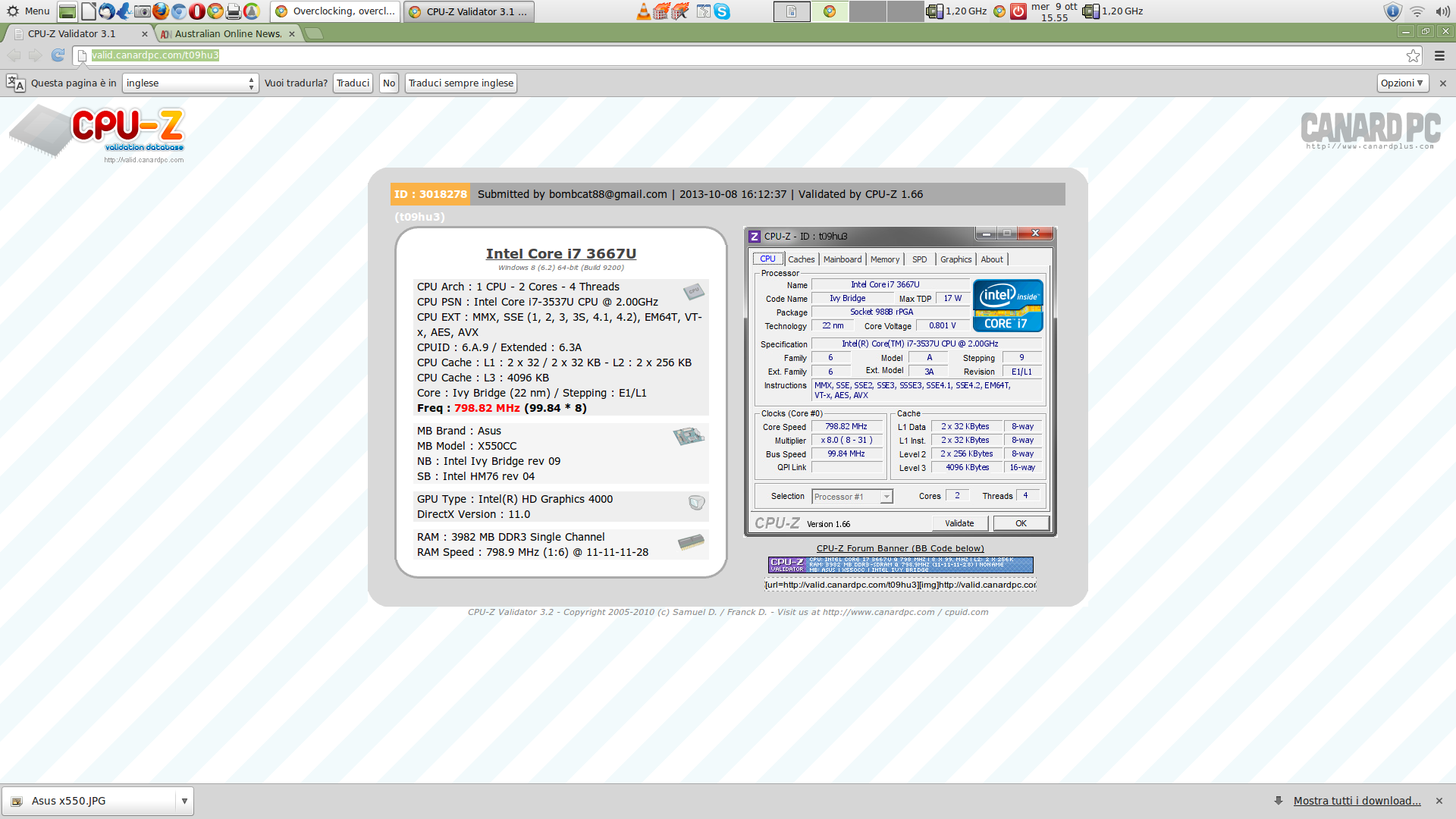Click Mostra tutti i download link
The height and width of the screenshot is (819, 1456).
tap(1357, 801)
